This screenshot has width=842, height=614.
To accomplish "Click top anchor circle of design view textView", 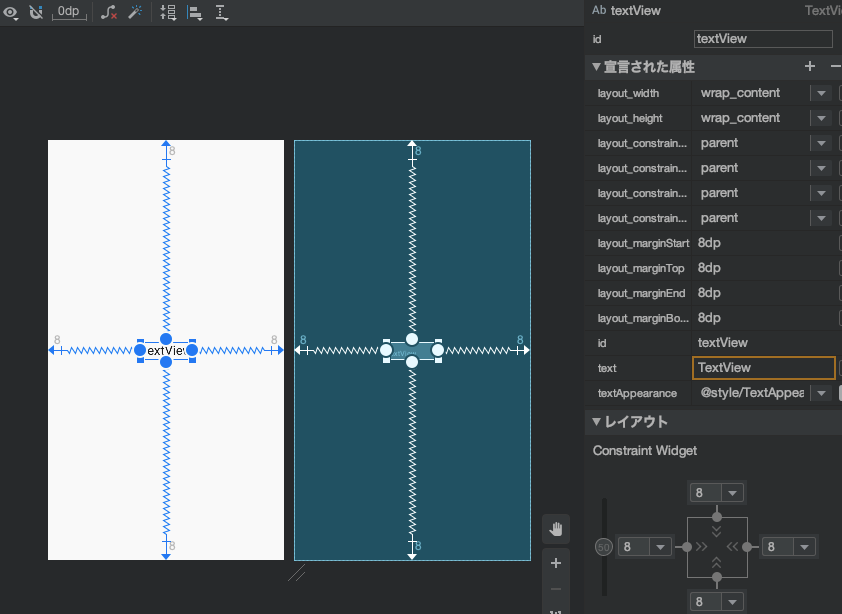I will (x=166, y=339).
